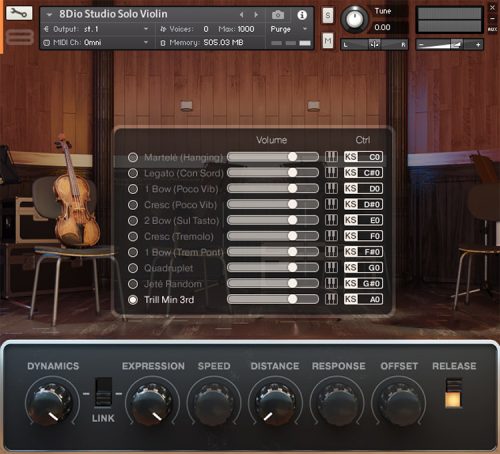This screenshot has height=454, width=500.
Task: Click the pan center icon on pan slider
Action: pyautogui.click(x=374, y=44)
